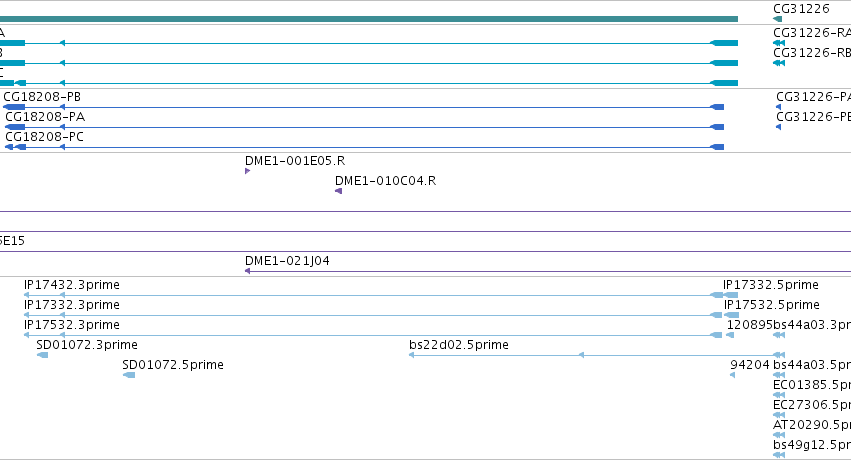Image resolution: width=851 pixels, height=460 pixels.
Task: Click the bs44a03.5prime label
Action: pos(812,365)
